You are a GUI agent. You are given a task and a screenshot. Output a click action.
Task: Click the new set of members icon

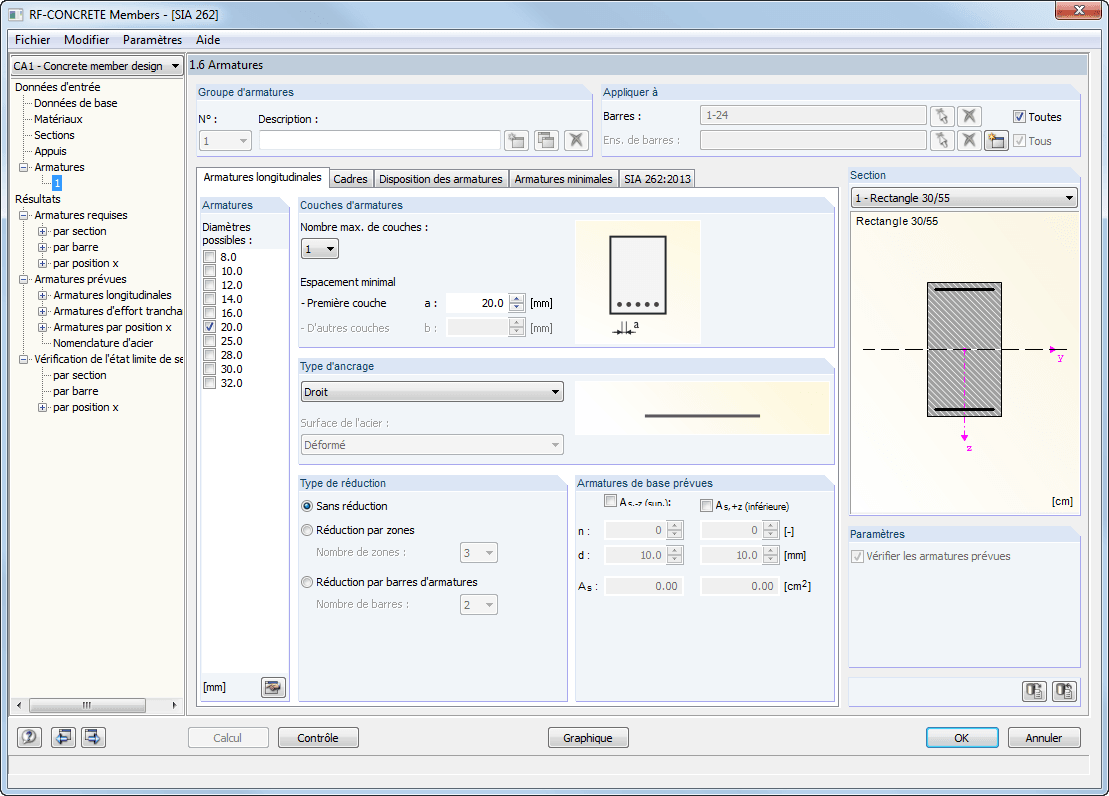[997, 140]
